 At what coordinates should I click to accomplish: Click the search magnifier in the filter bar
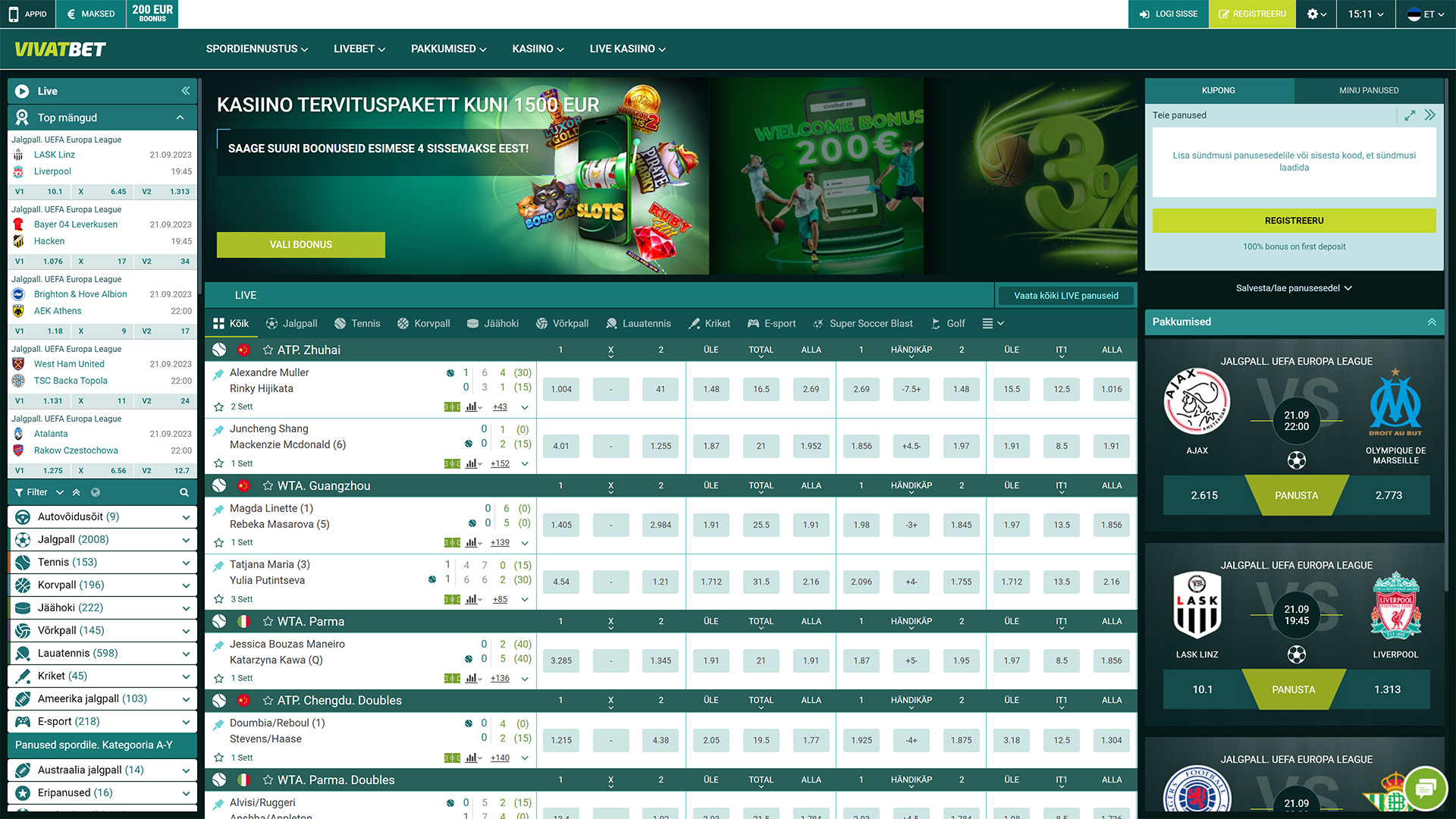click(x=184, y=492)
